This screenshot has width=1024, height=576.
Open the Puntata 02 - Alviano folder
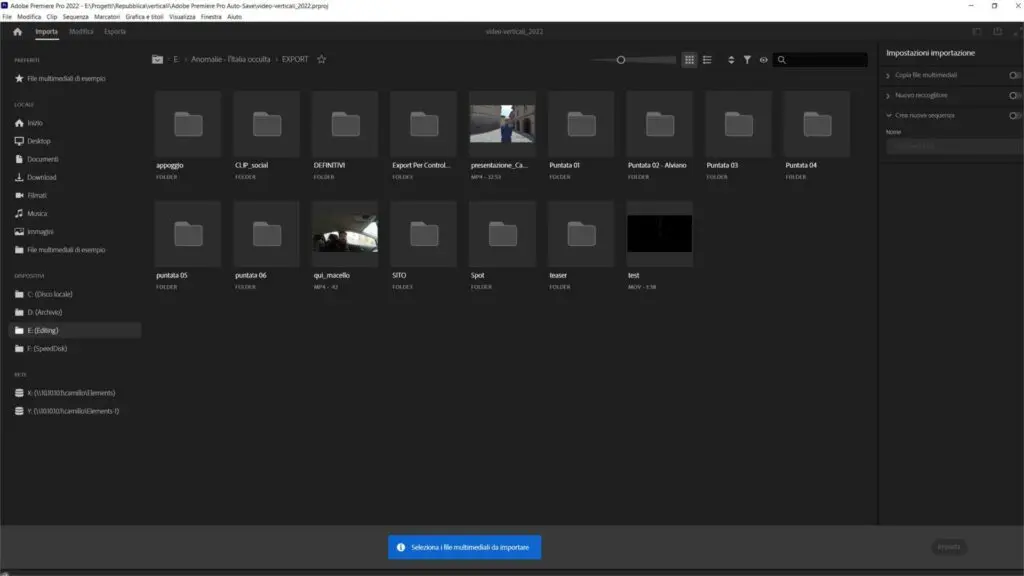[660, 124]
